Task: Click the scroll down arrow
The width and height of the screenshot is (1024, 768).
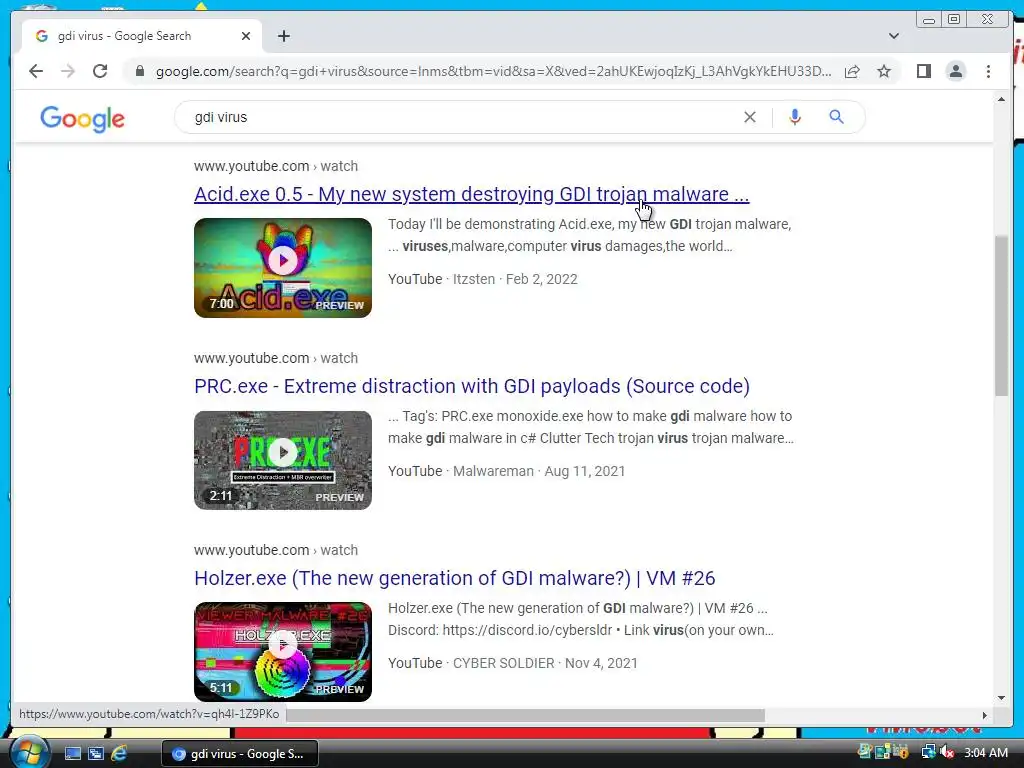Action: click(x=1001, y=698)
